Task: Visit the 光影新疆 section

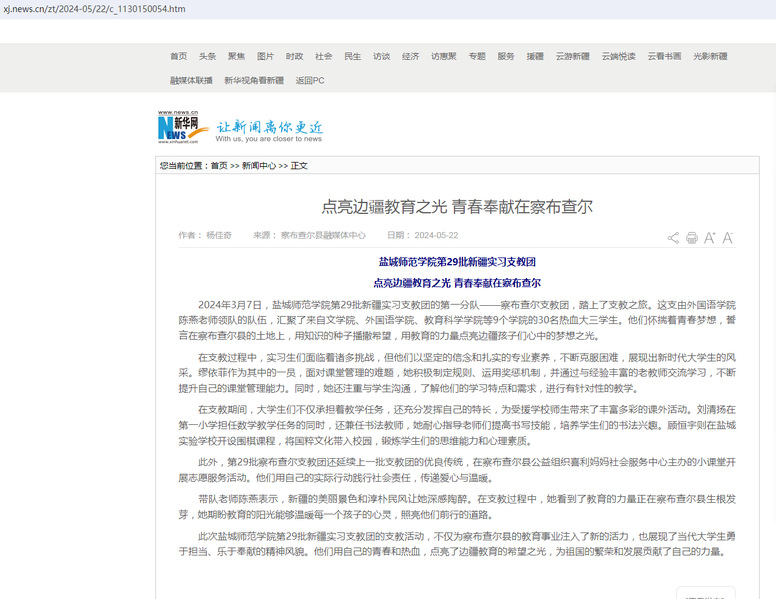Action: tap(711, 56)
